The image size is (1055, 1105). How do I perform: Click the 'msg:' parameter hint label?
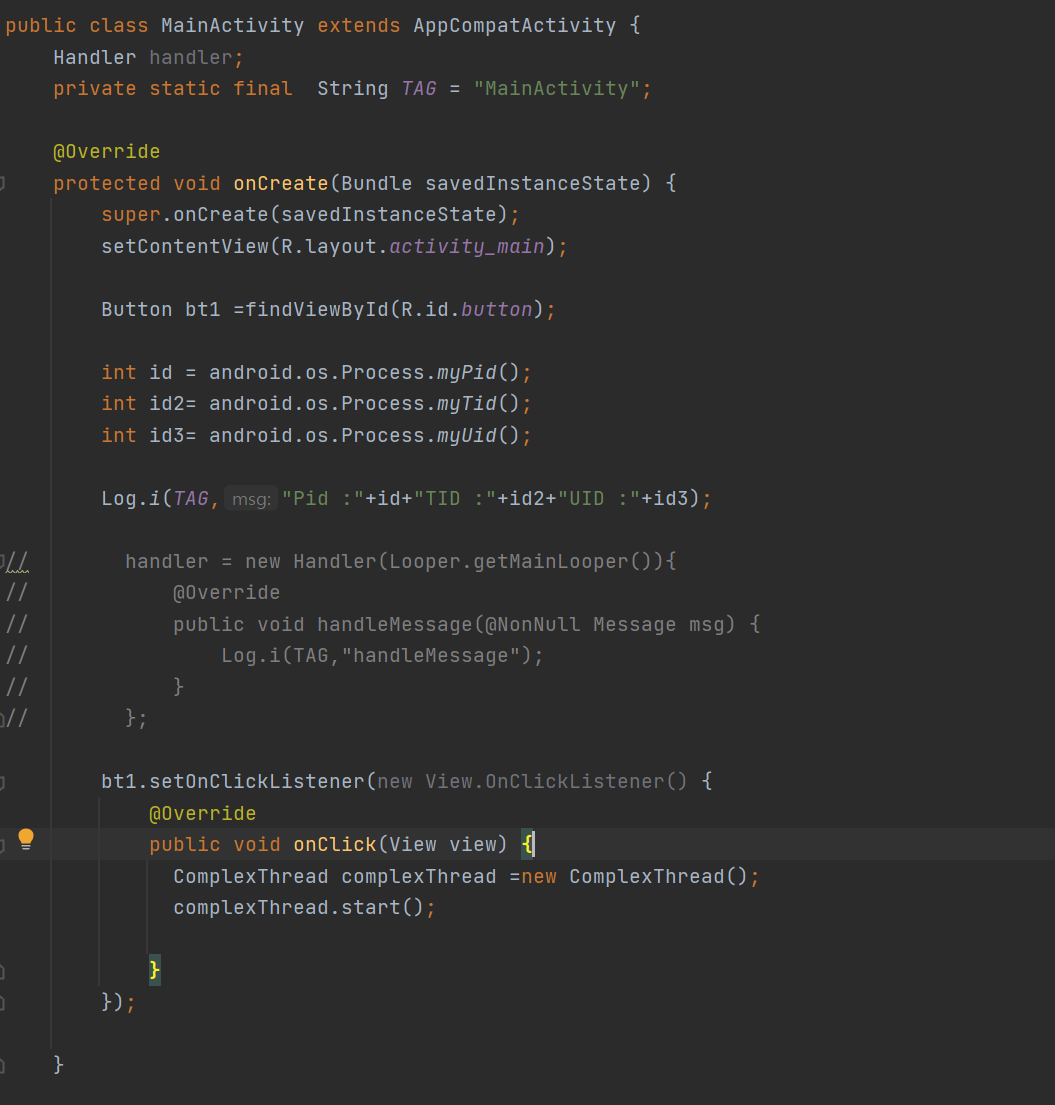click(251, 499)
